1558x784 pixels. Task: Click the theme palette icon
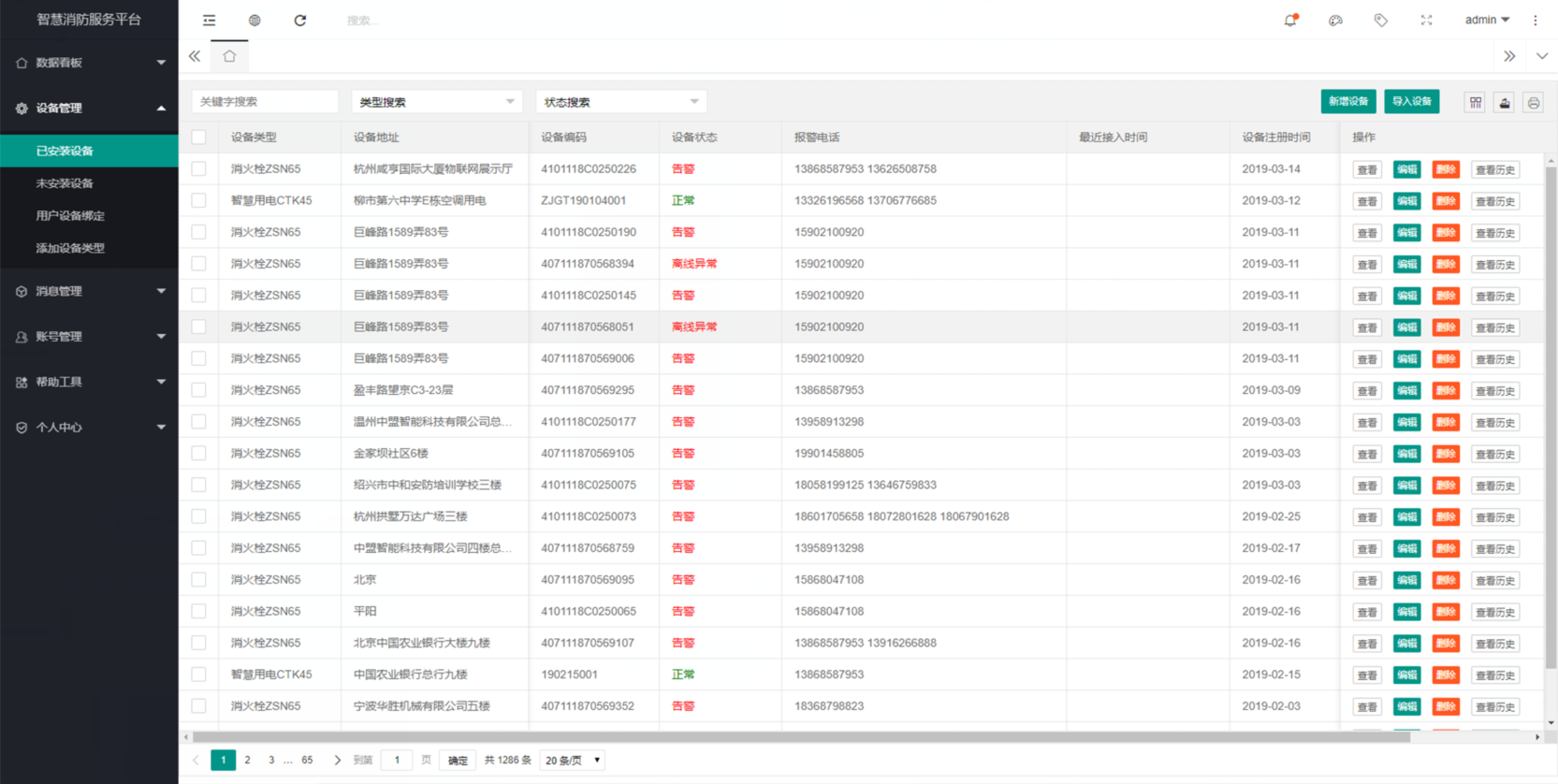1335,20
